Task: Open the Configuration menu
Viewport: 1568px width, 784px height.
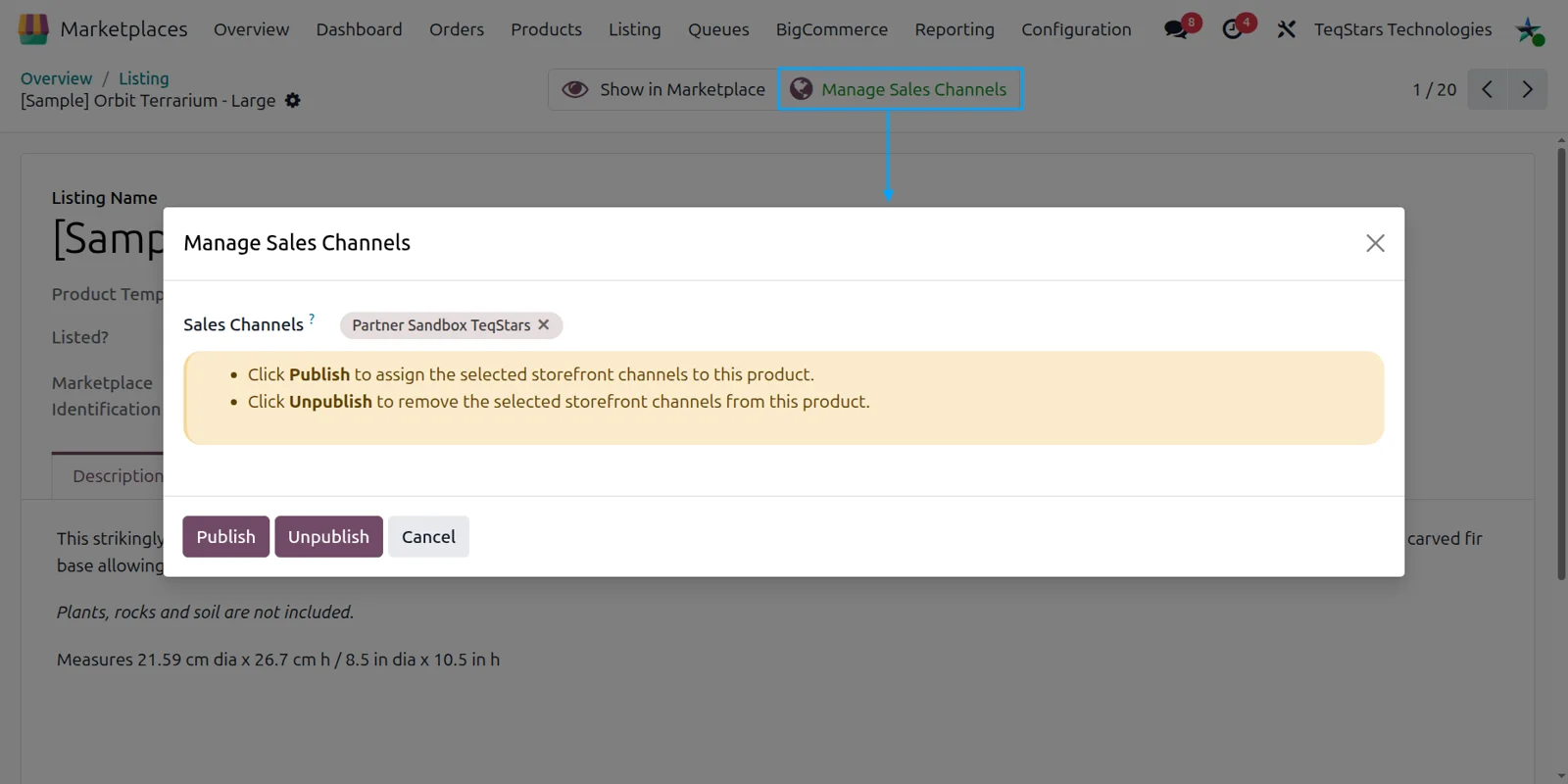Action: [x=1076, y=29]
